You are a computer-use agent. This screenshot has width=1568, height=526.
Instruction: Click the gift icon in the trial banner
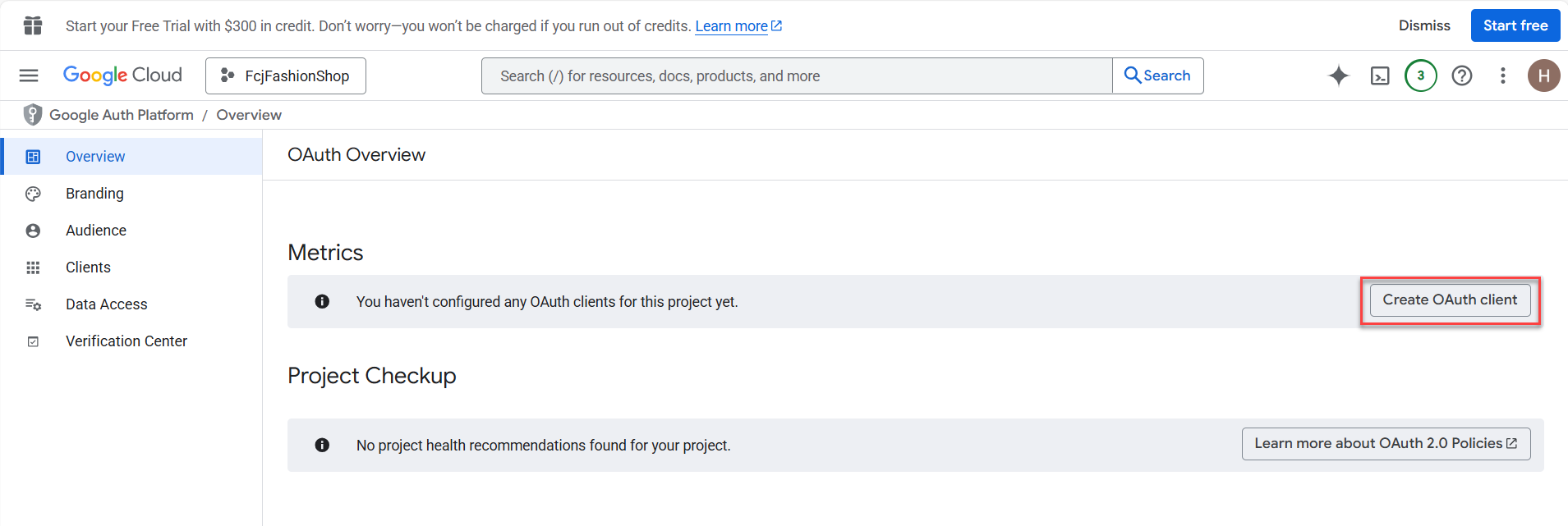[x=33, y=25]
